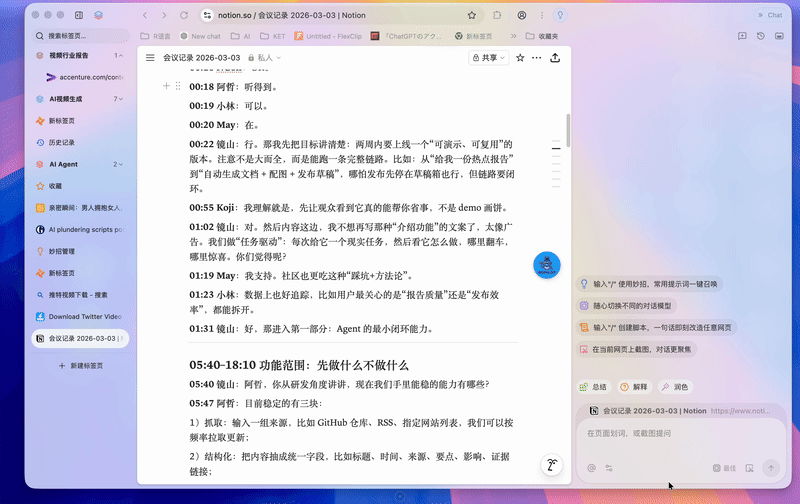Go back with the browser back arrow
Viewport: 800px width, 504px height.
[x=145, y=15]
